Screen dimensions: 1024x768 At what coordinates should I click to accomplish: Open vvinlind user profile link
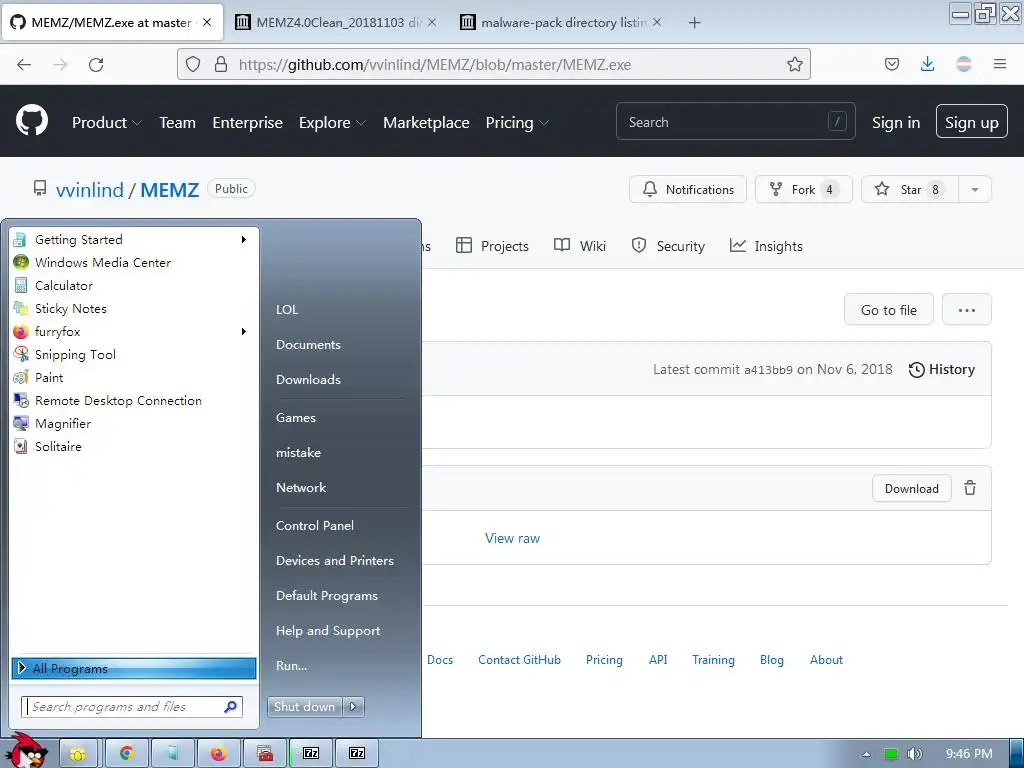[x=89, y=190]
